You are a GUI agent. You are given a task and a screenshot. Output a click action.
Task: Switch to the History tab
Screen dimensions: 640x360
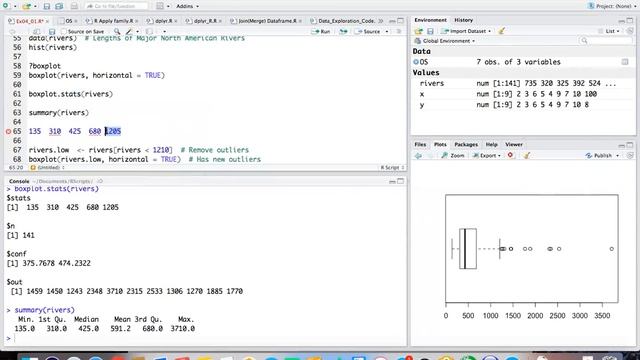click(x=464, y=20)
